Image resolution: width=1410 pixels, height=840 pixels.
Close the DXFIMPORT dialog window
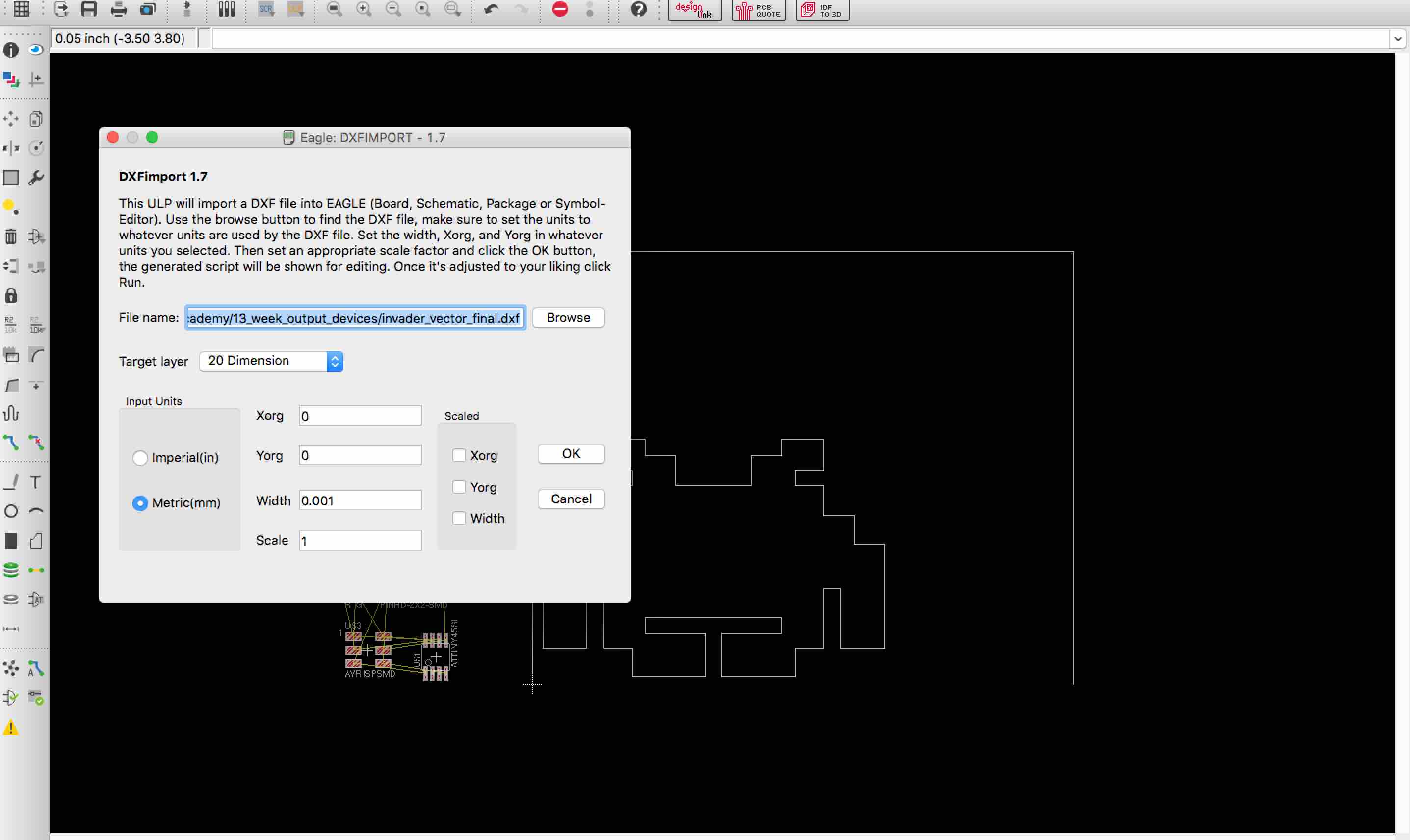tap(113, 137)
